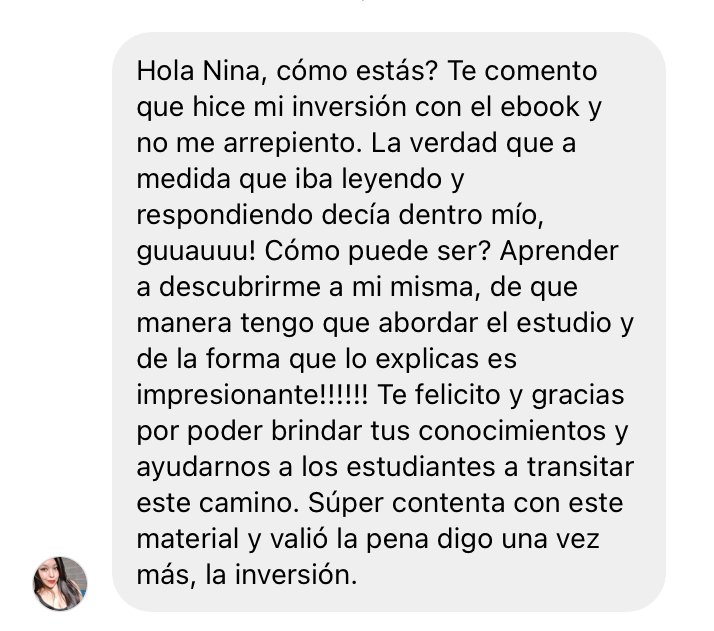This screenshot has height=631, width=714.
Task: Select the word 'ebook' in the message
Action: pos(540,107)
